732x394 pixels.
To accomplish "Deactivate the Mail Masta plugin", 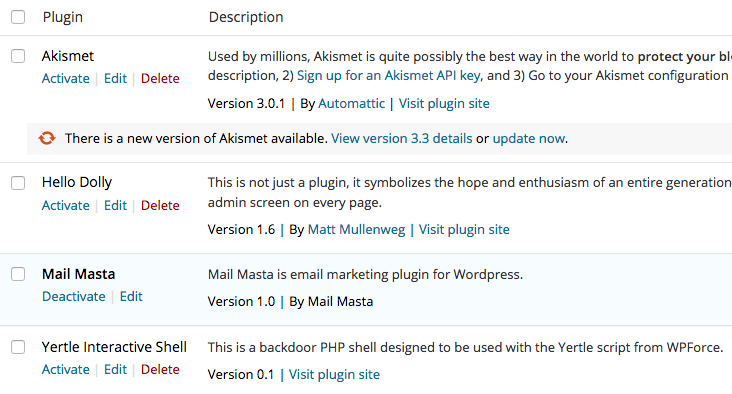I will coord(74,296).
